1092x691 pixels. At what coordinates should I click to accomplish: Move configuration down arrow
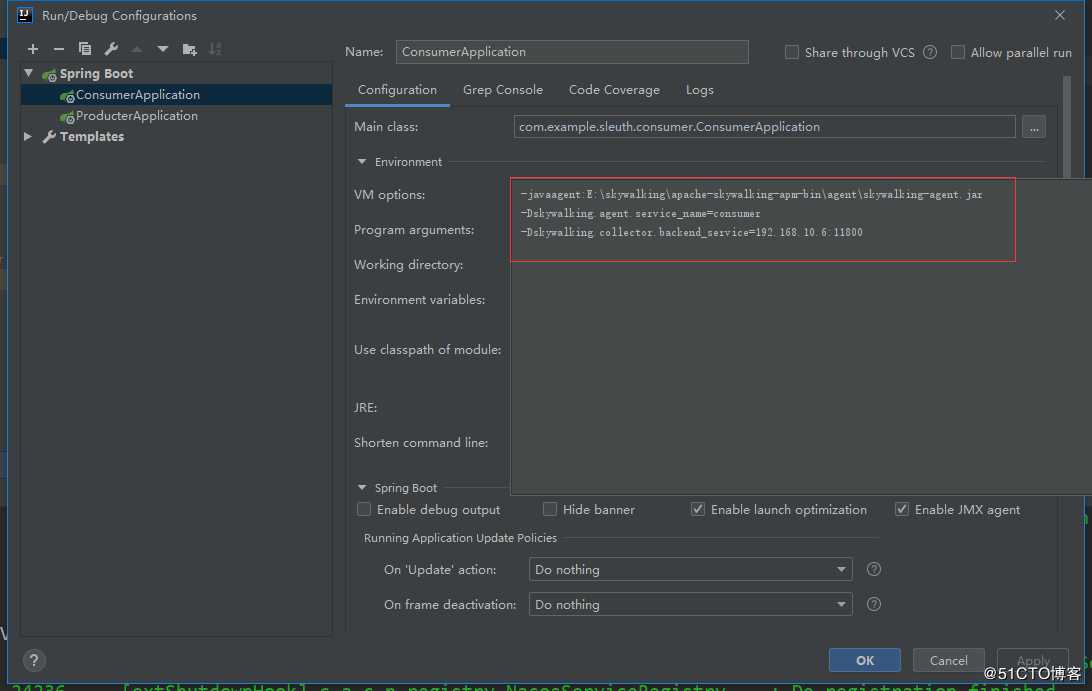tap(162, 49)
